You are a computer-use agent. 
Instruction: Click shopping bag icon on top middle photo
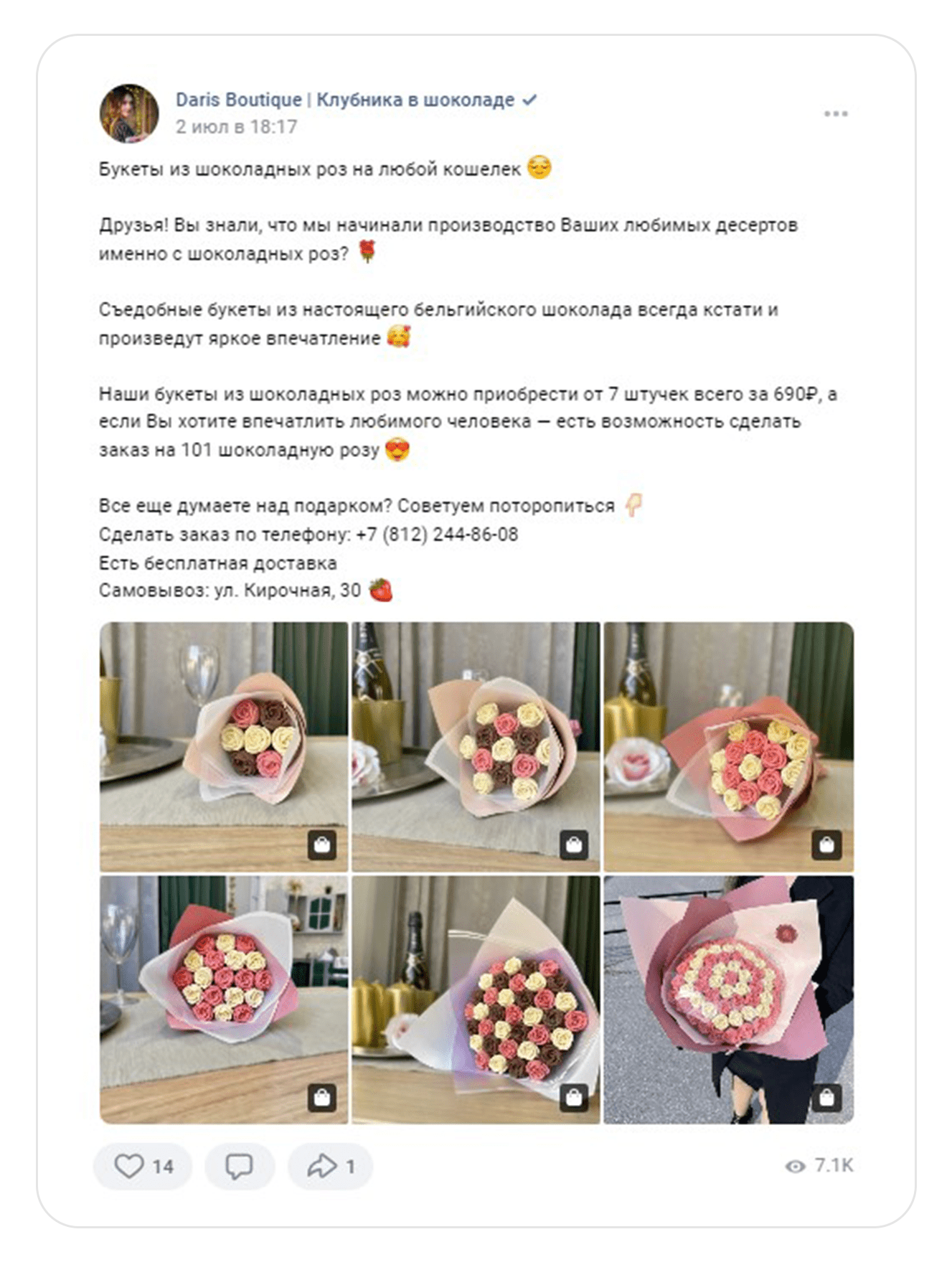[x=574, y=844]
